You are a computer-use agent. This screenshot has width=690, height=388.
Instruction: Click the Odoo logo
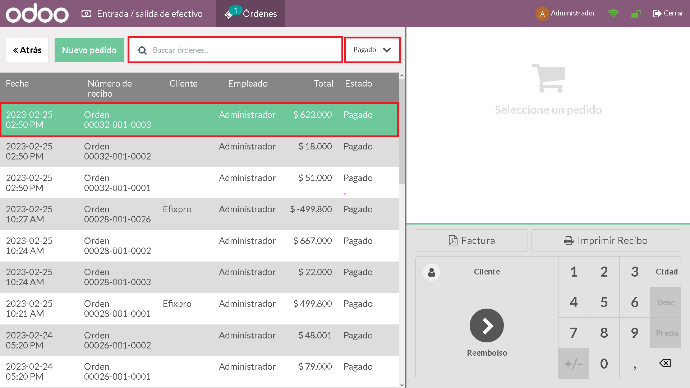point(37,14)
